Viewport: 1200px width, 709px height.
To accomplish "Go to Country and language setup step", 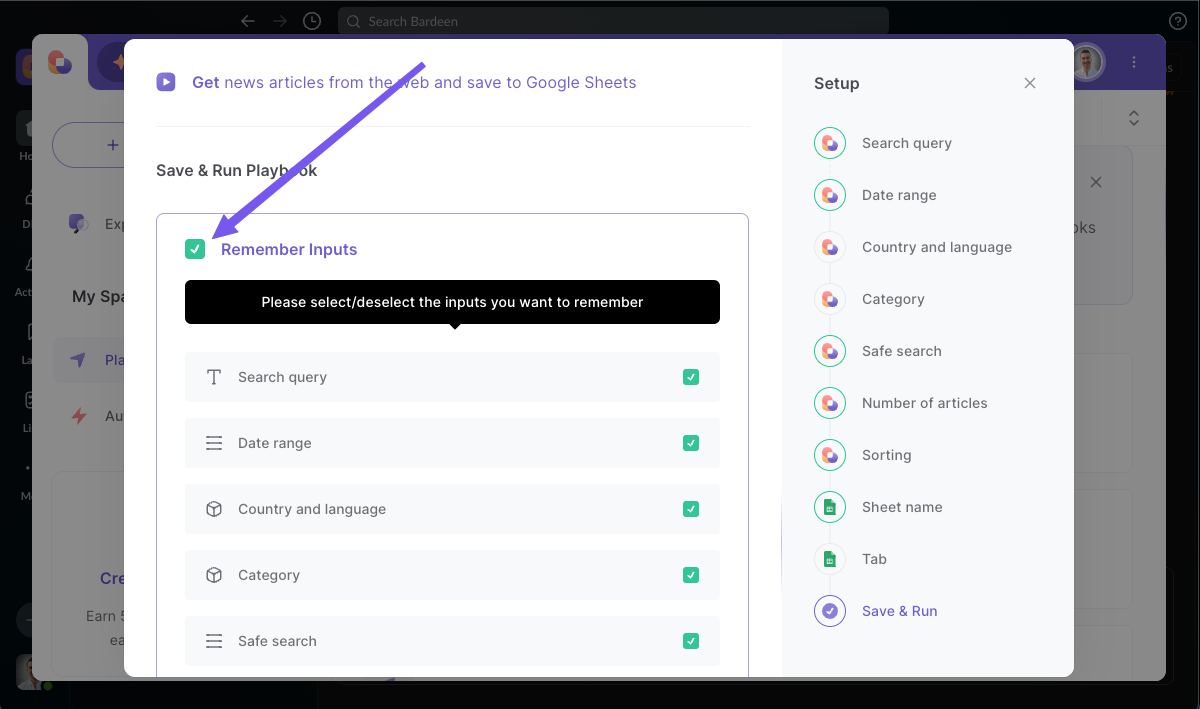I will pos(936,247).
